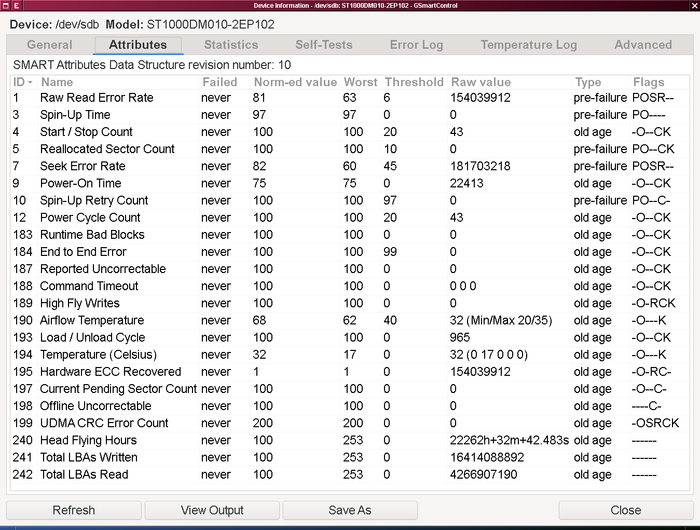Click the Flags column header
The image size is (700, 530).
[x=649, y=82]
